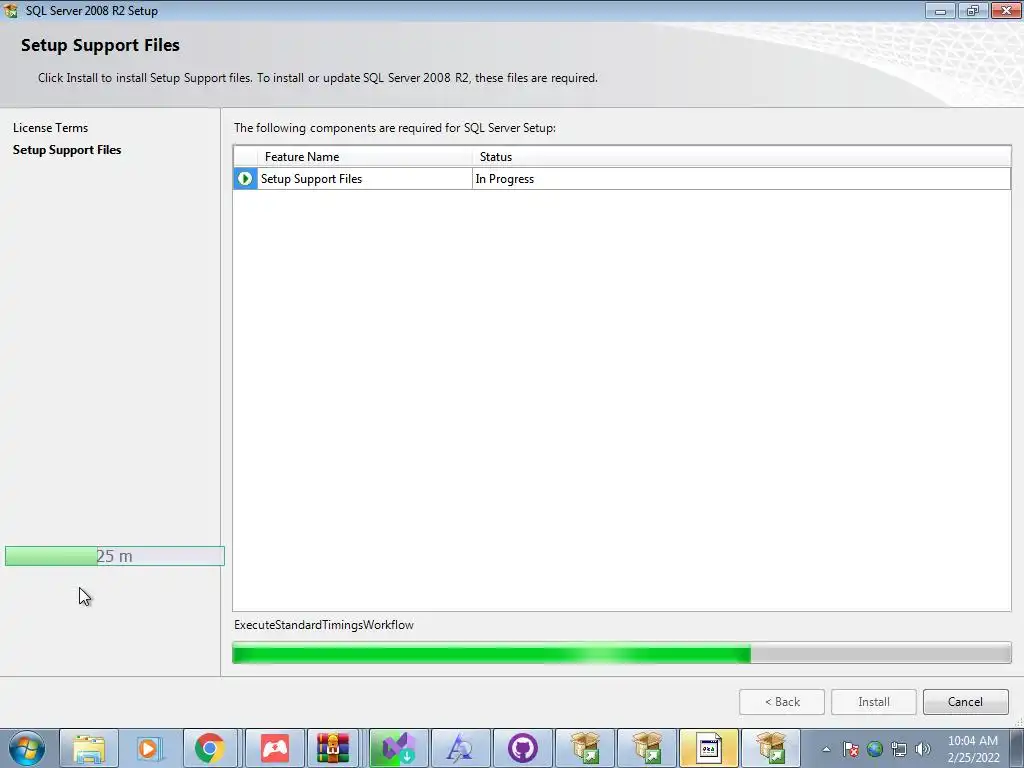The image size is (1024, 768).
Task: Launch Windows Media Player from taskbar
Action: click(149, 748)
